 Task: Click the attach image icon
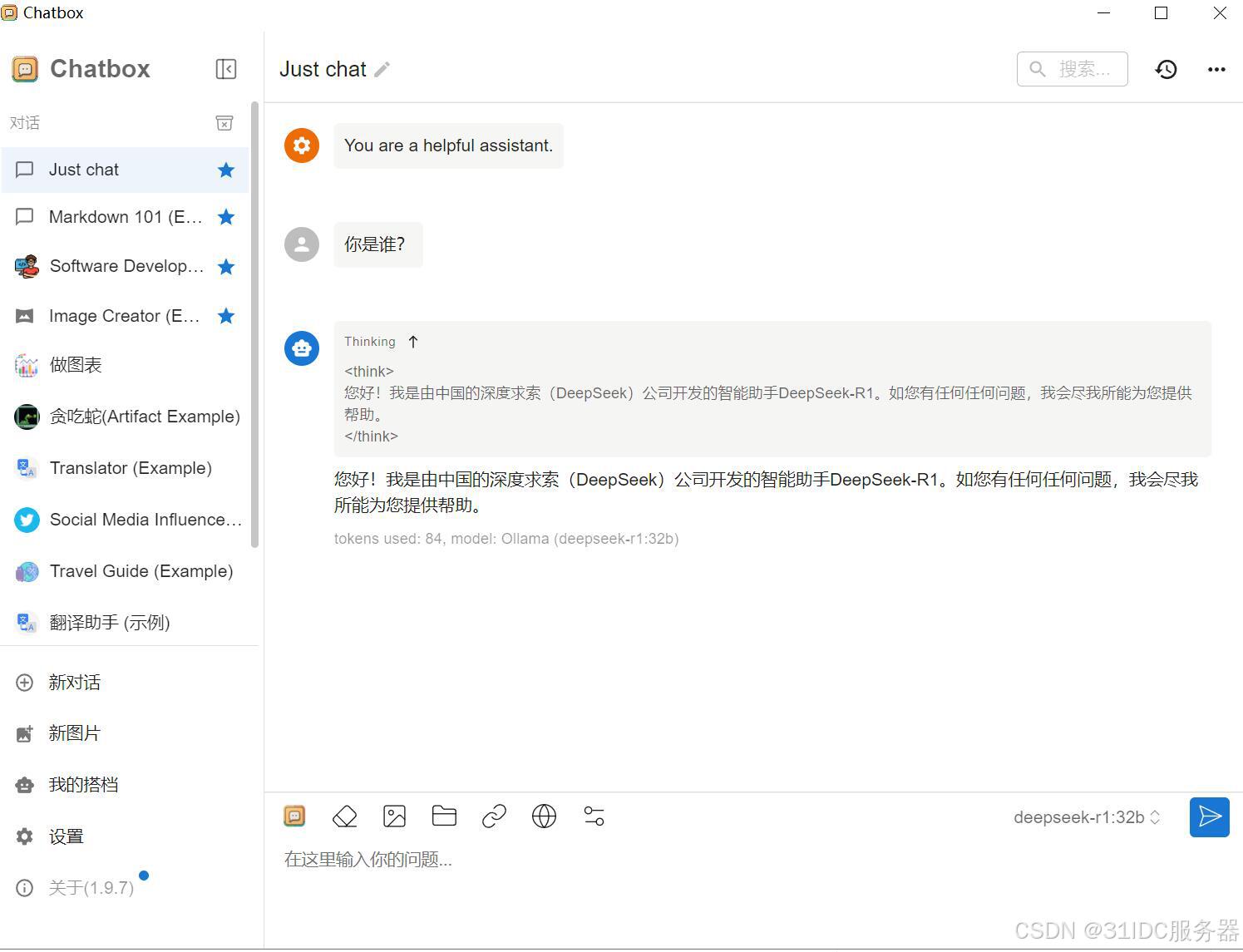point(395,816)
